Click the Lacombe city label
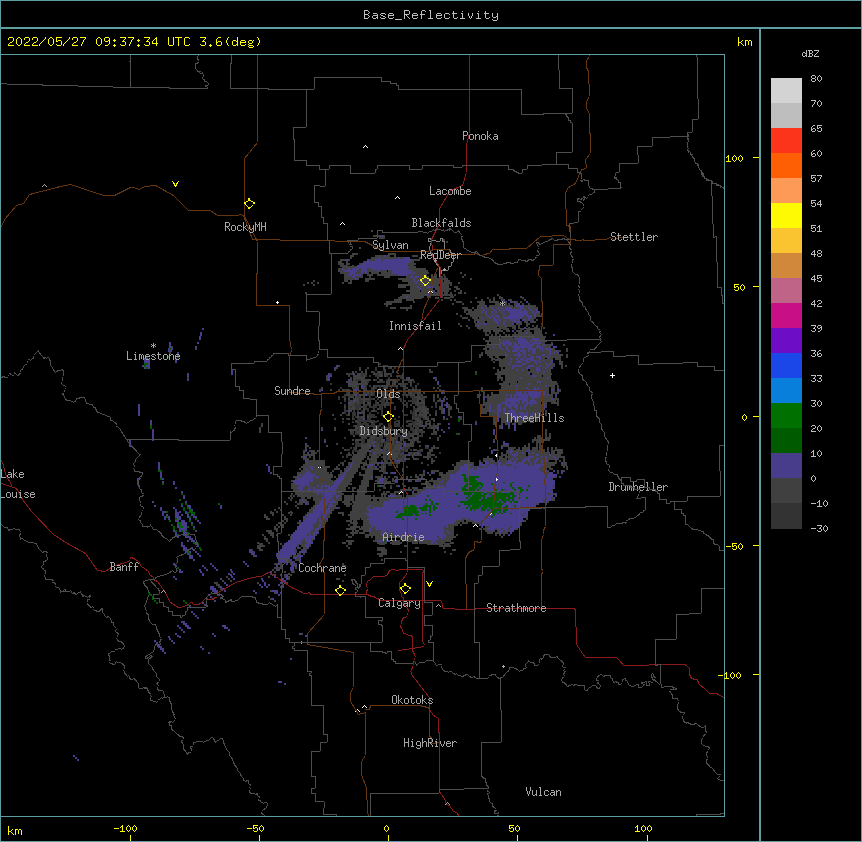Image resolution: width=862 pixels, height=842 pixels. (x=450, y=191)
